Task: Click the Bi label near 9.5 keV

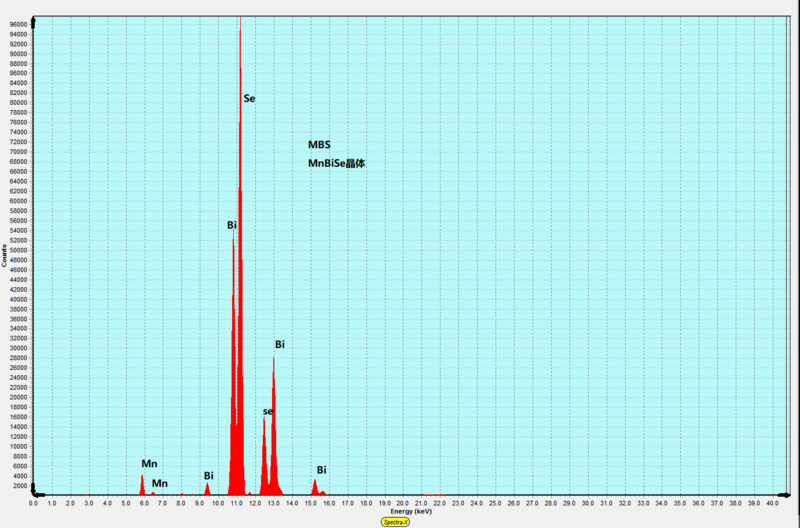Action: (x=208, y=476)
